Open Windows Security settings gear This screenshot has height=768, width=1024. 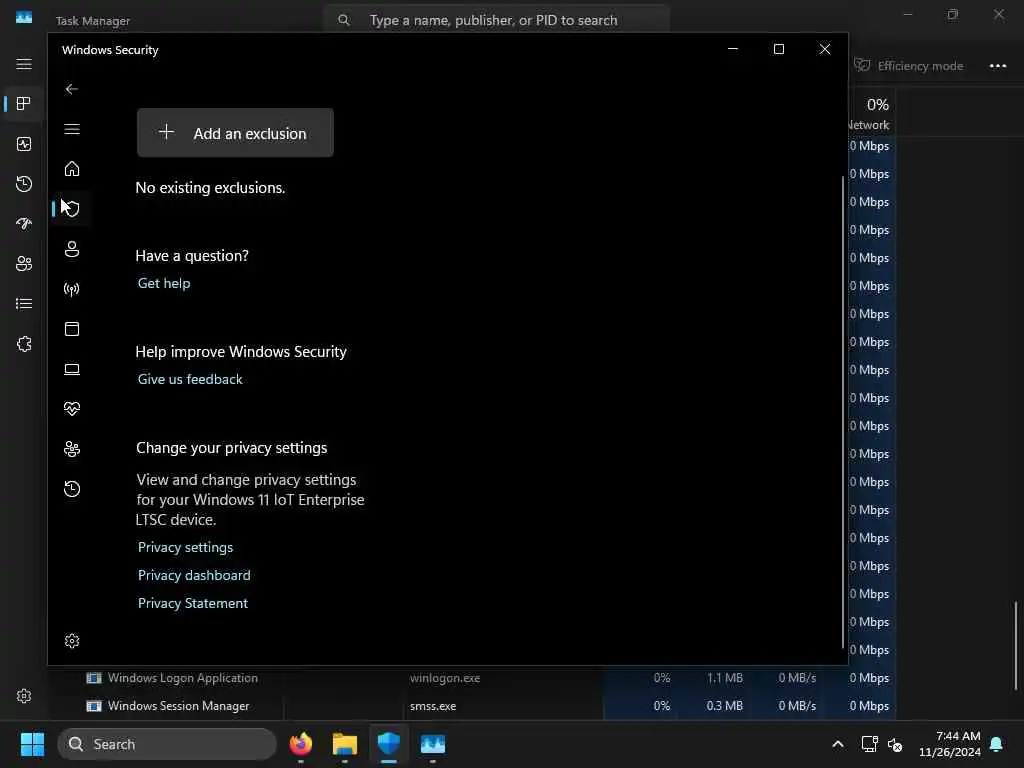[x=72, y=641]
